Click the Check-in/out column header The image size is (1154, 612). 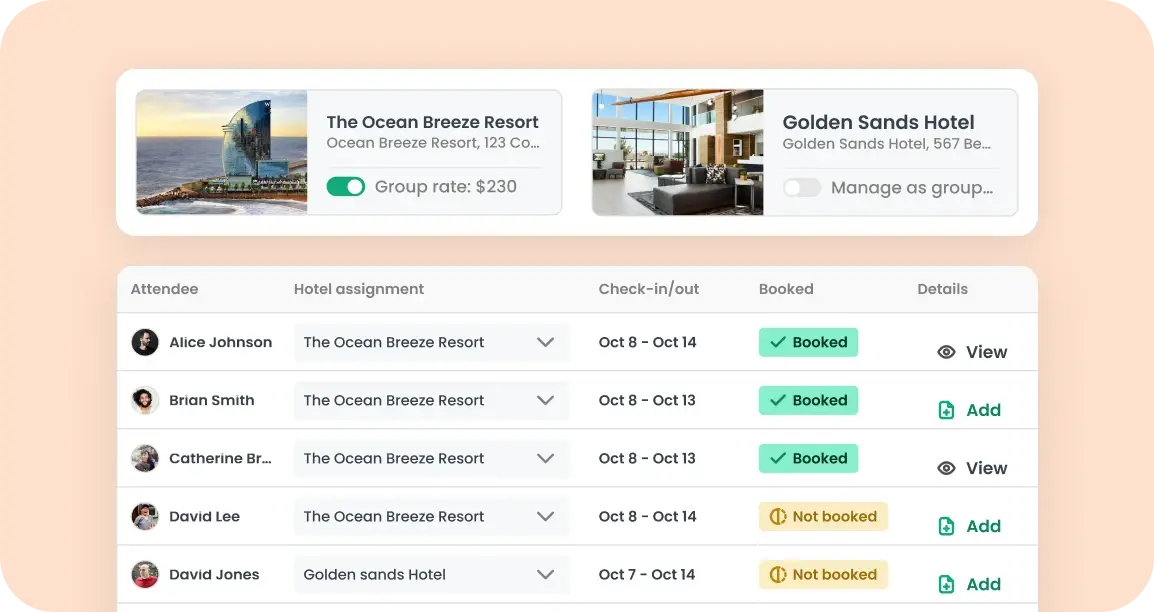click(649, 289)
